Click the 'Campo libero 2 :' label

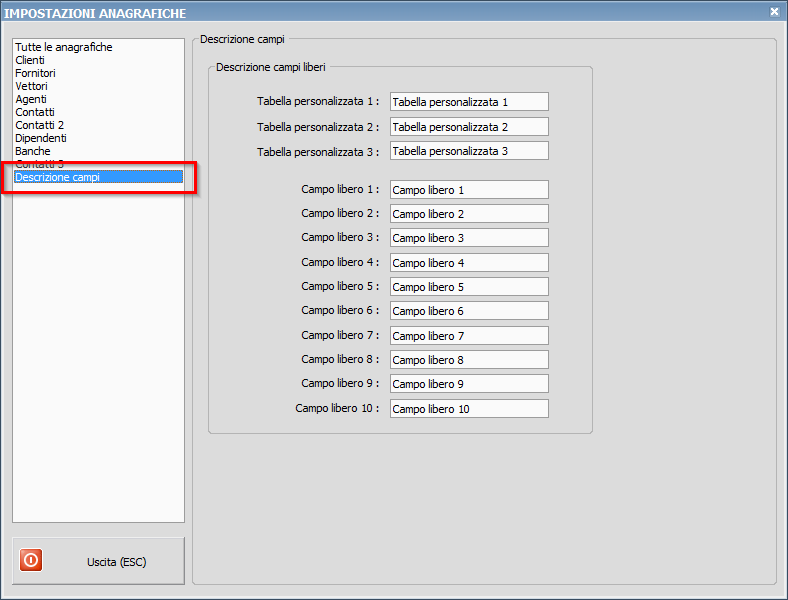pos(340,213)
